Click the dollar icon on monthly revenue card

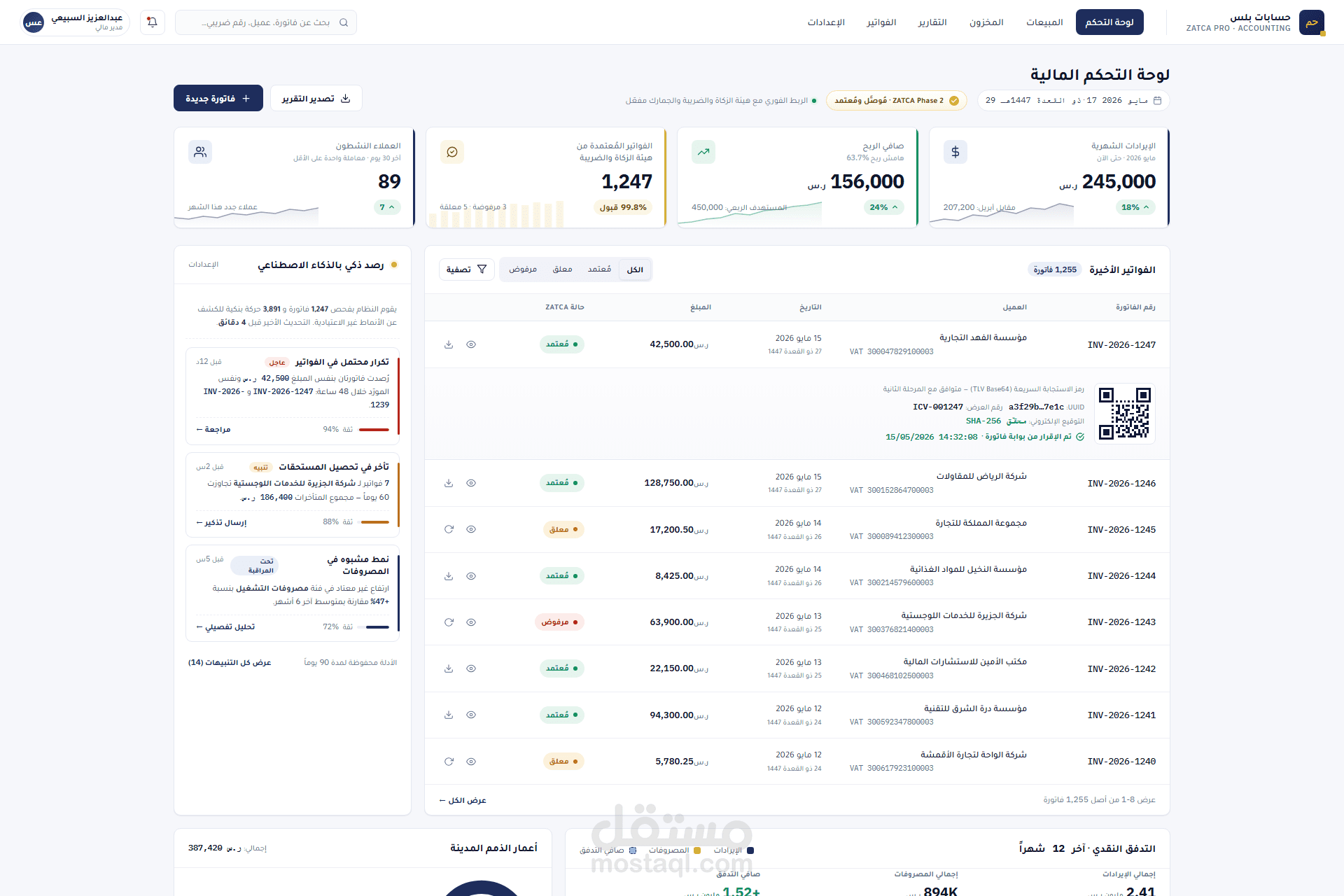click(x=955, y=152)
